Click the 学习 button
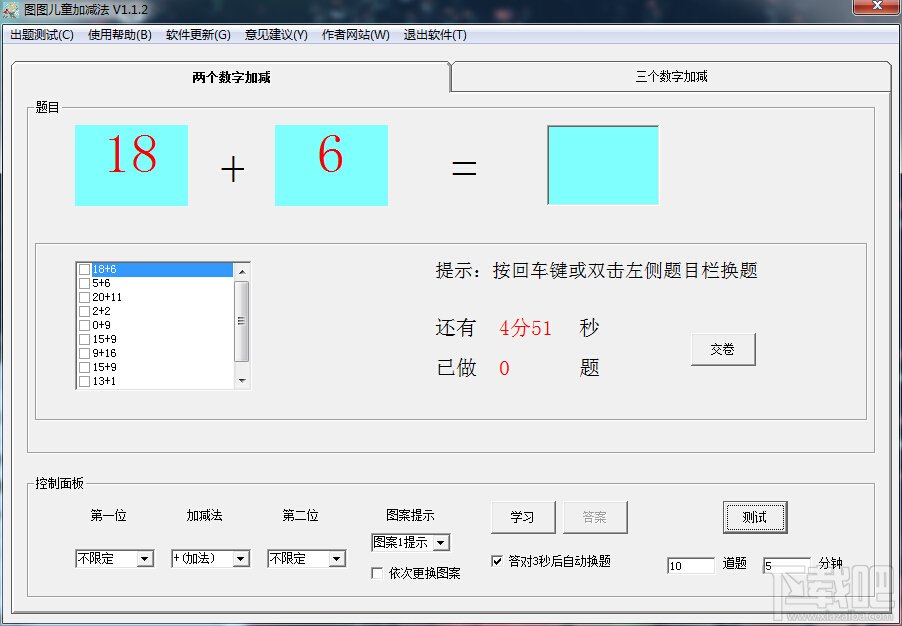Image resolution: width=902 pixels, height=626 pixels. (523, 517)
